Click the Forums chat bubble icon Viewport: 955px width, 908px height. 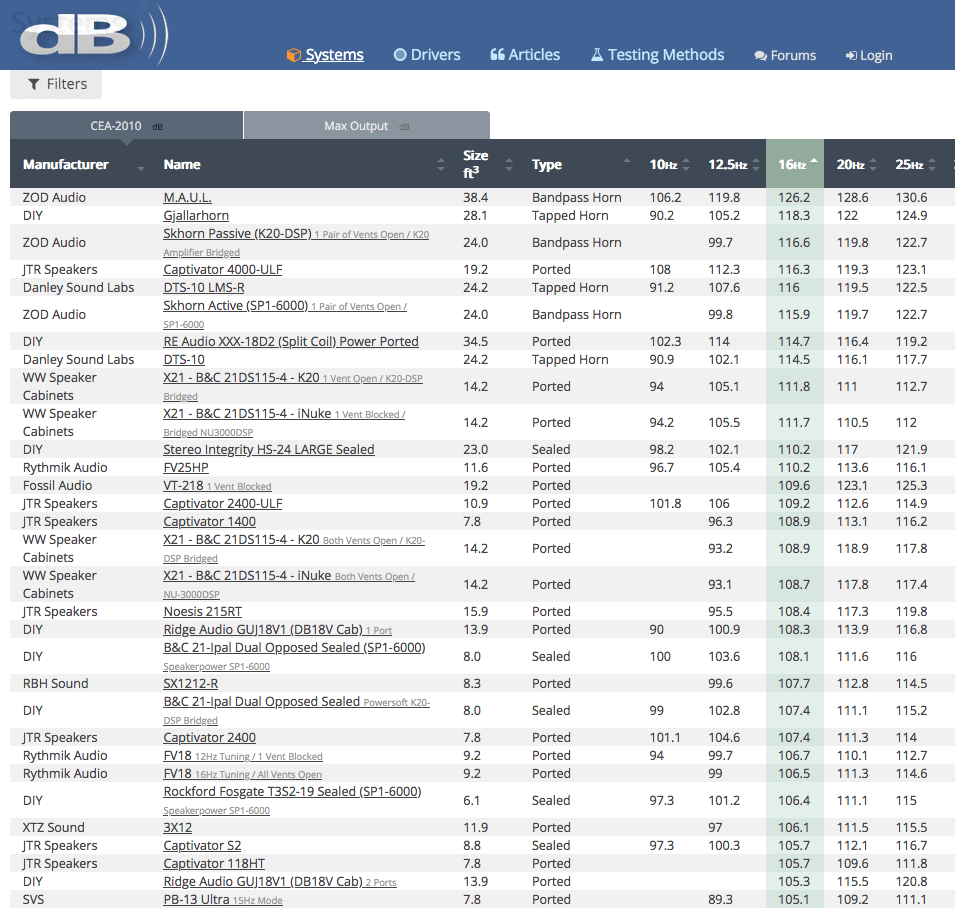(x=760, y=56)
